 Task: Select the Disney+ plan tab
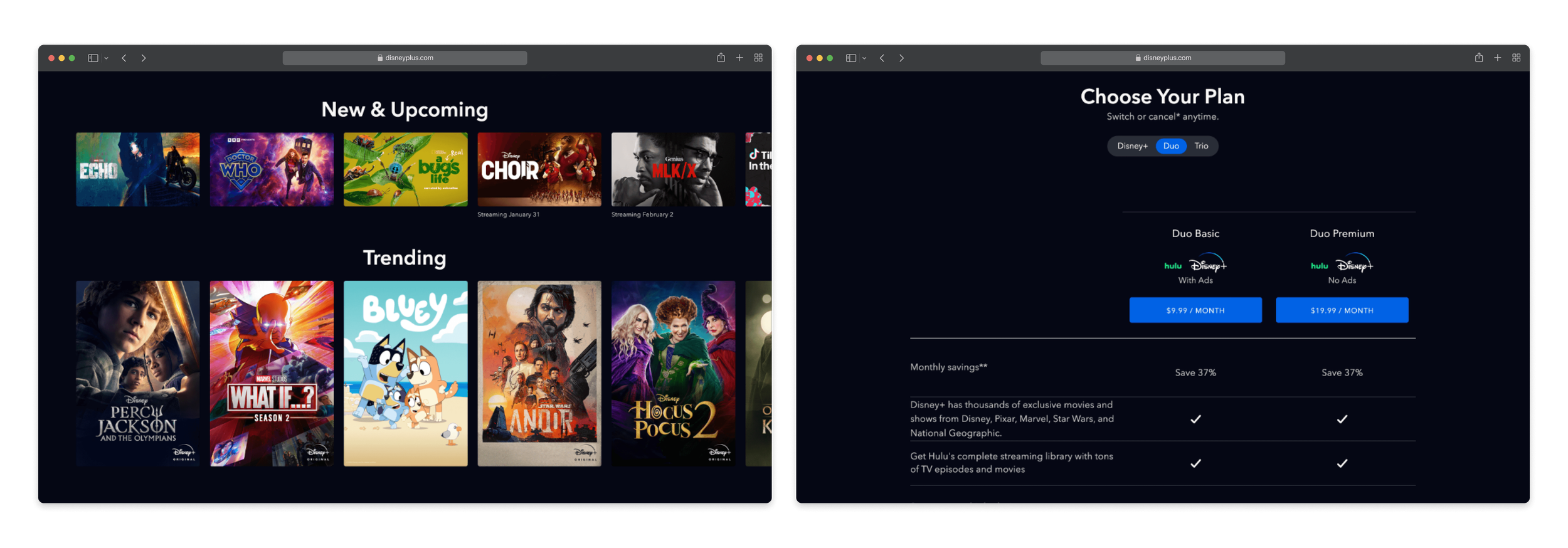point(1132,146)
